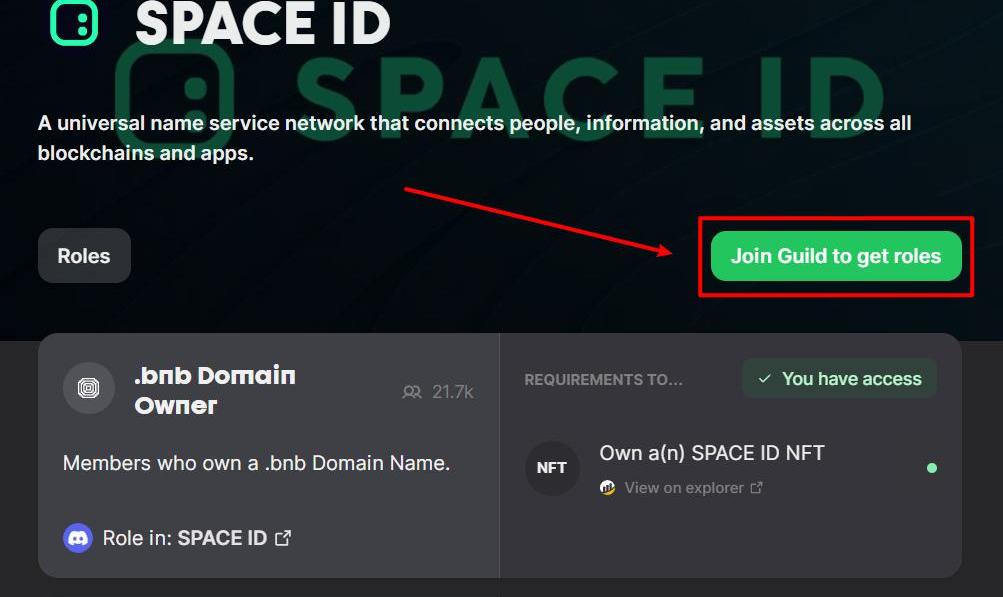Click the explorer logo icon
1003x597 pixels.
click(607, 488)
